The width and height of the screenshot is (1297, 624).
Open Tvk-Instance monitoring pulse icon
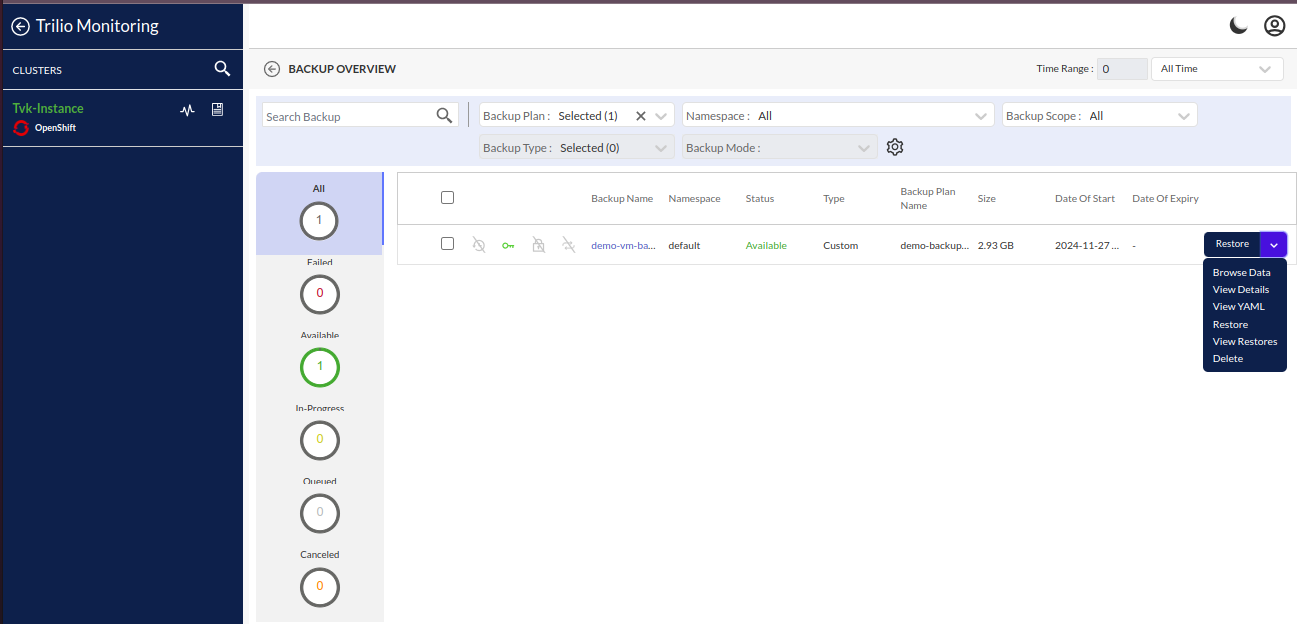click(x=187, y=110)
